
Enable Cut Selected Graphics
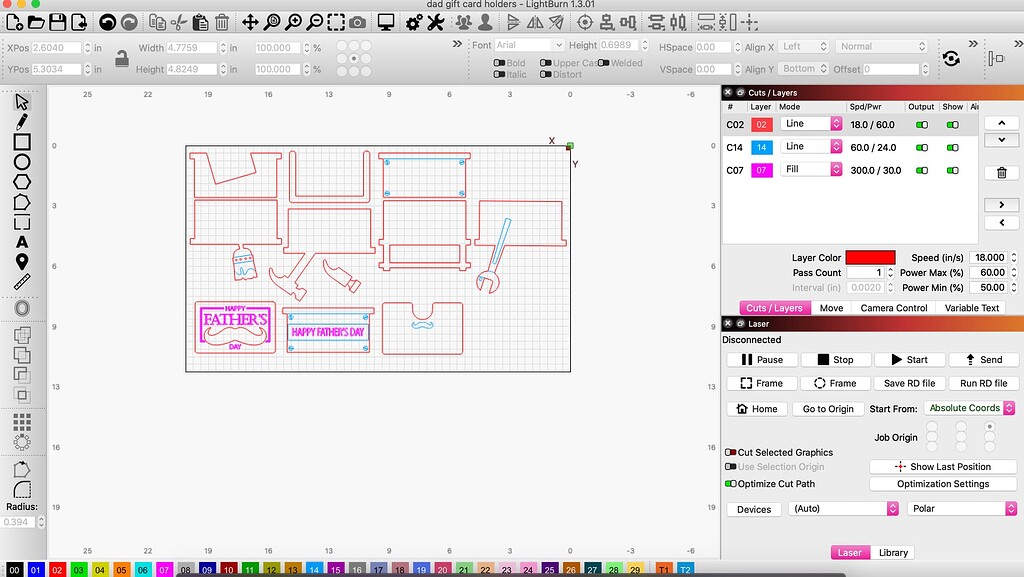pos(731,452)
